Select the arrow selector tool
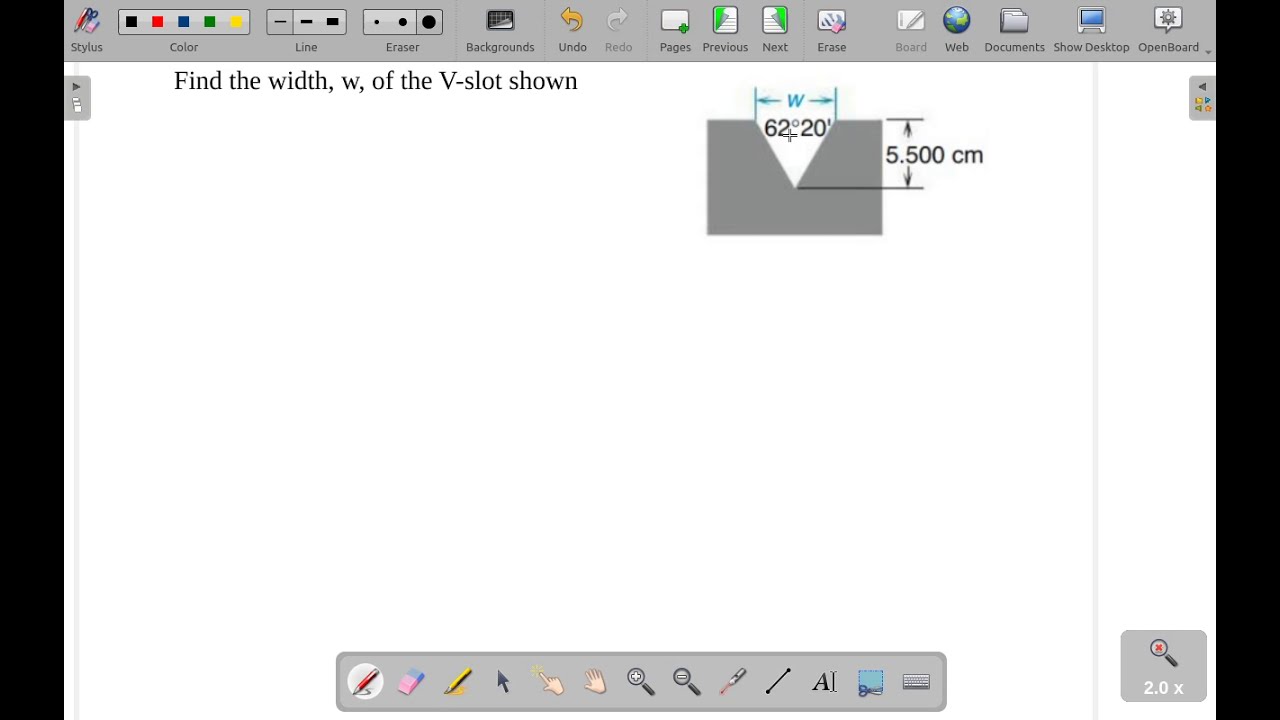This screenshot has width=1280, height=720. click(503, 682)
